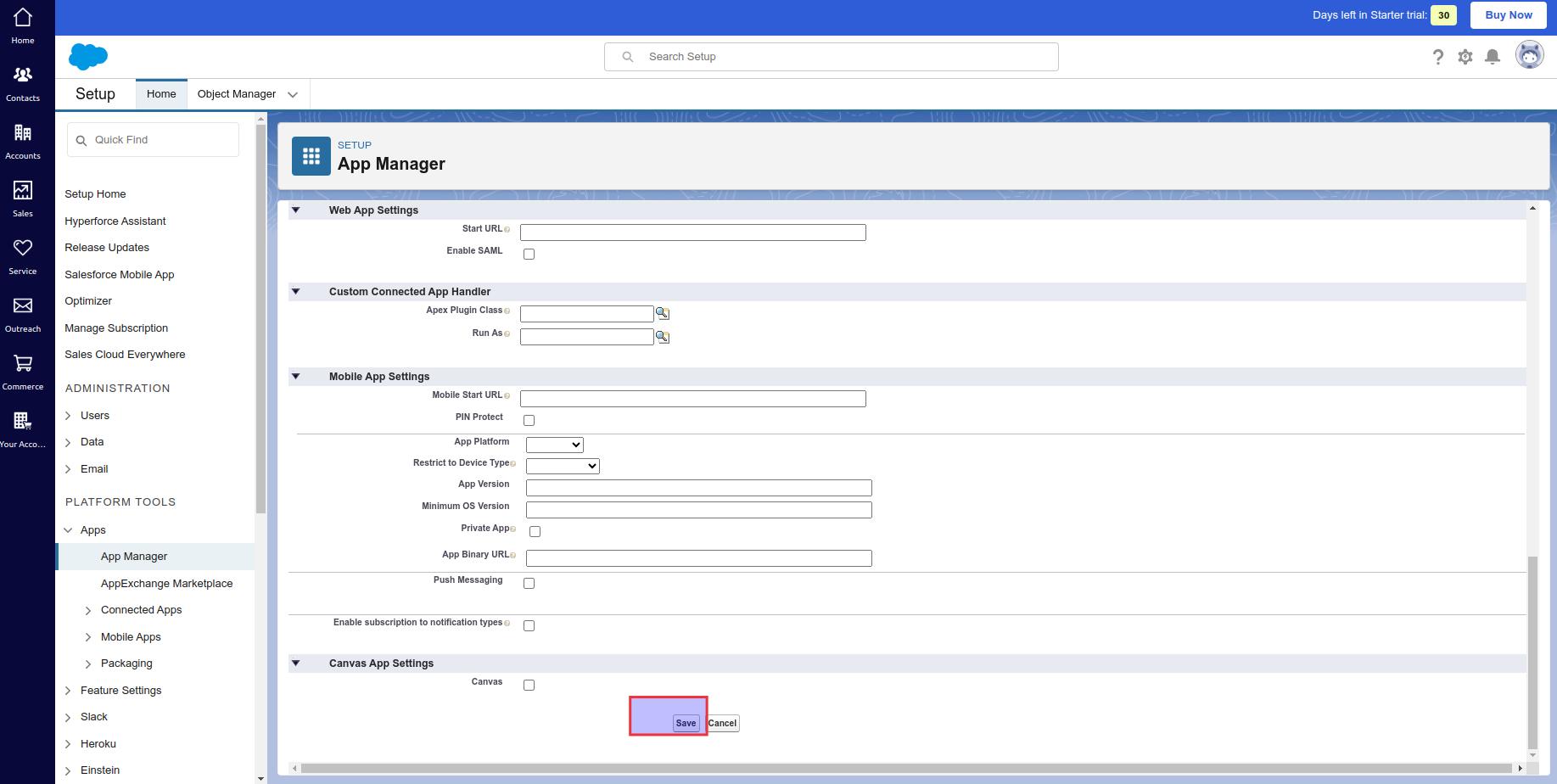Open the setup gear icon

point(1465,57)
